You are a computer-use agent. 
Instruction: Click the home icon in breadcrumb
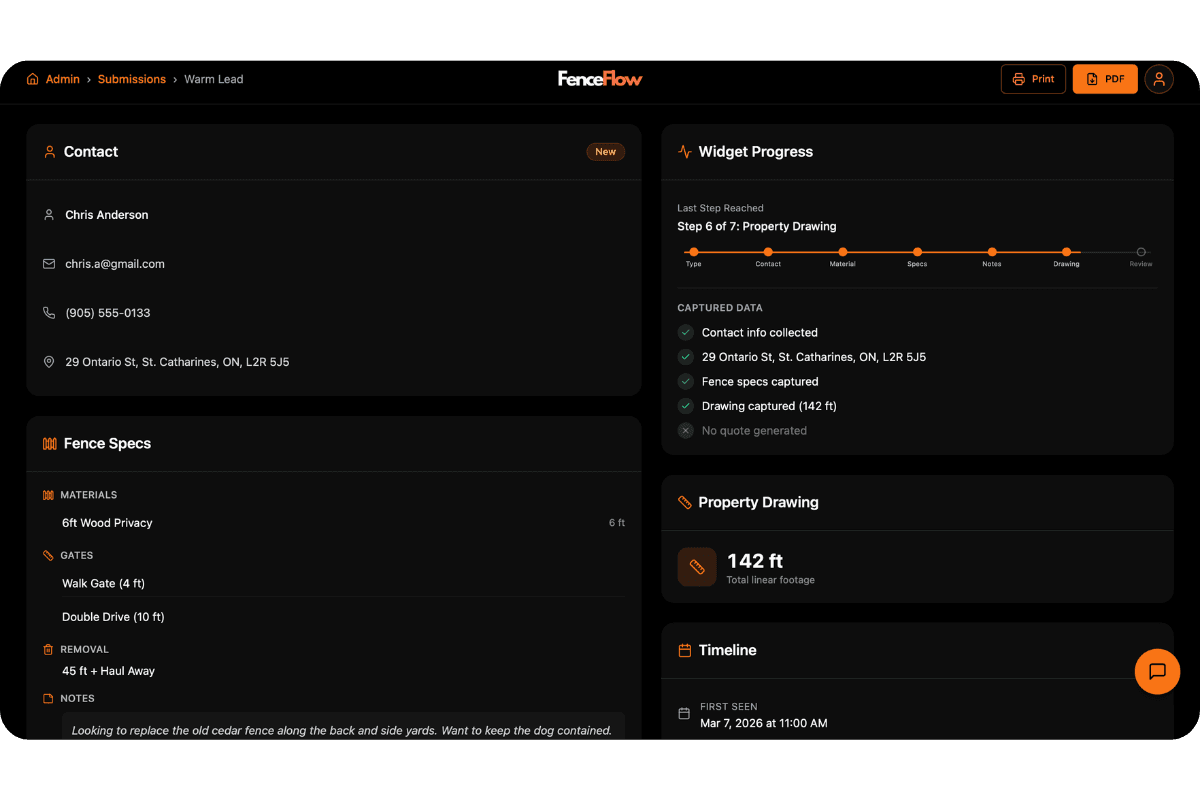click(x=33, y=79)
